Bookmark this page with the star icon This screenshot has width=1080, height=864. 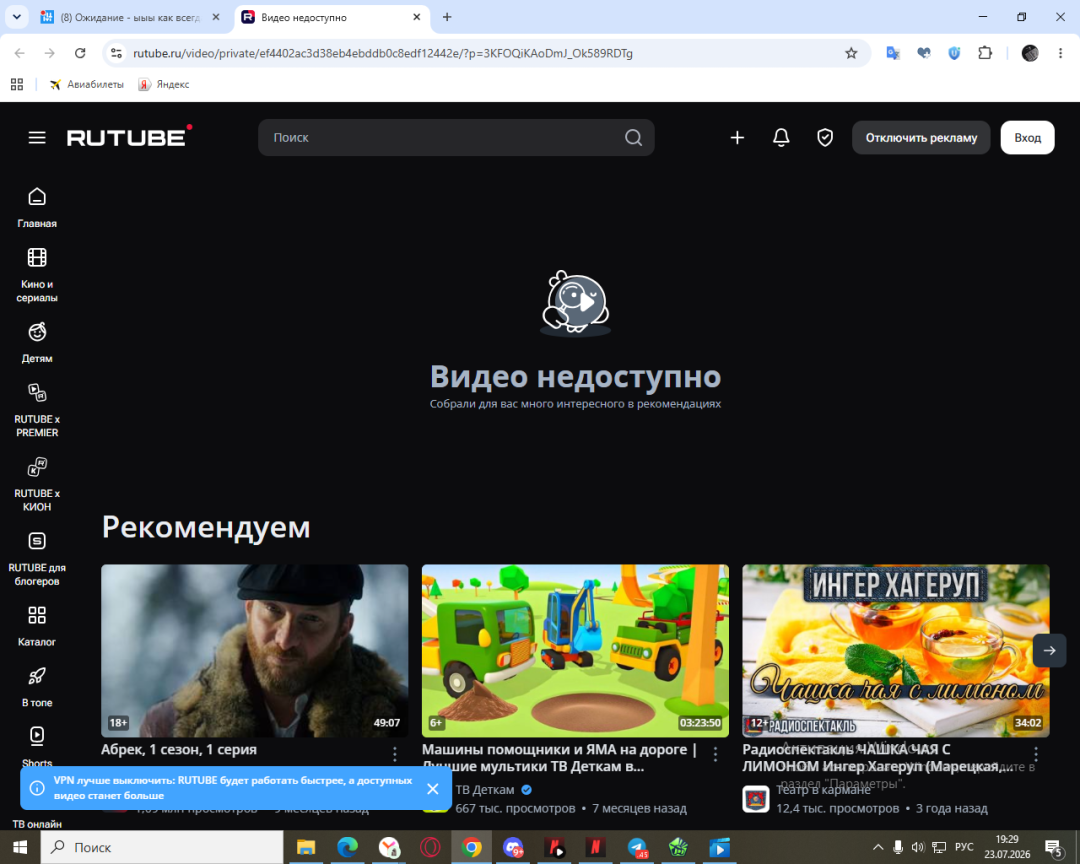tap(851, 53)
